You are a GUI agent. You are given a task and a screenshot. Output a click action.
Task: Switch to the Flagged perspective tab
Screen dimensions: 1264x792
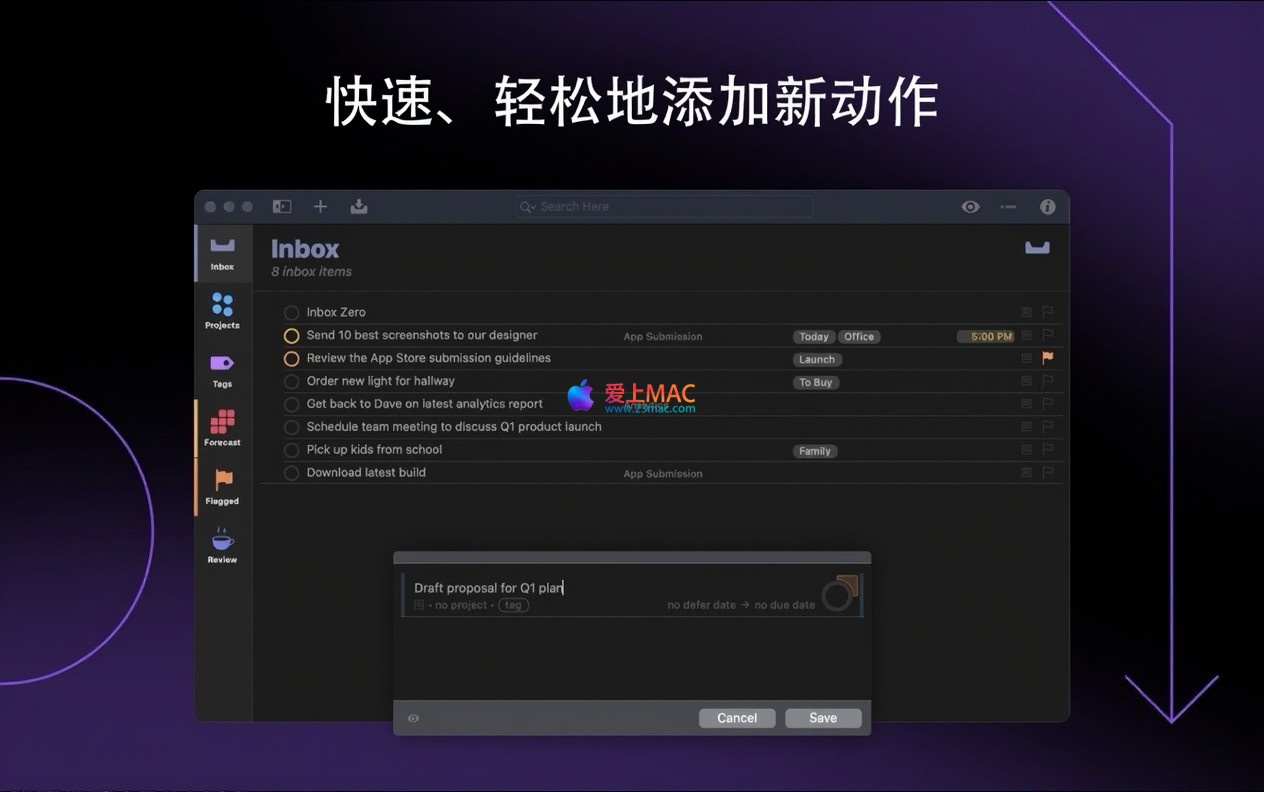[x=222, y=486]
